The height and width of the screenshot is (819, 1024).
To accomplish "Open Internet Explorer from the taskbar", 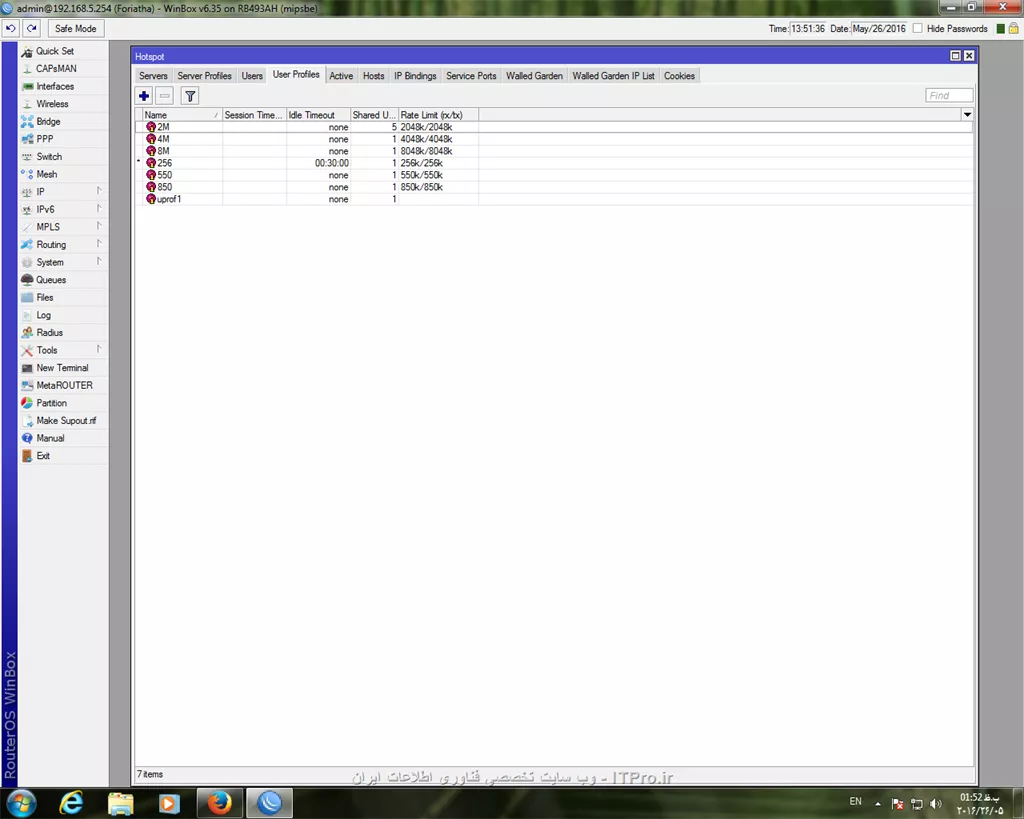I will click(71, 803).
